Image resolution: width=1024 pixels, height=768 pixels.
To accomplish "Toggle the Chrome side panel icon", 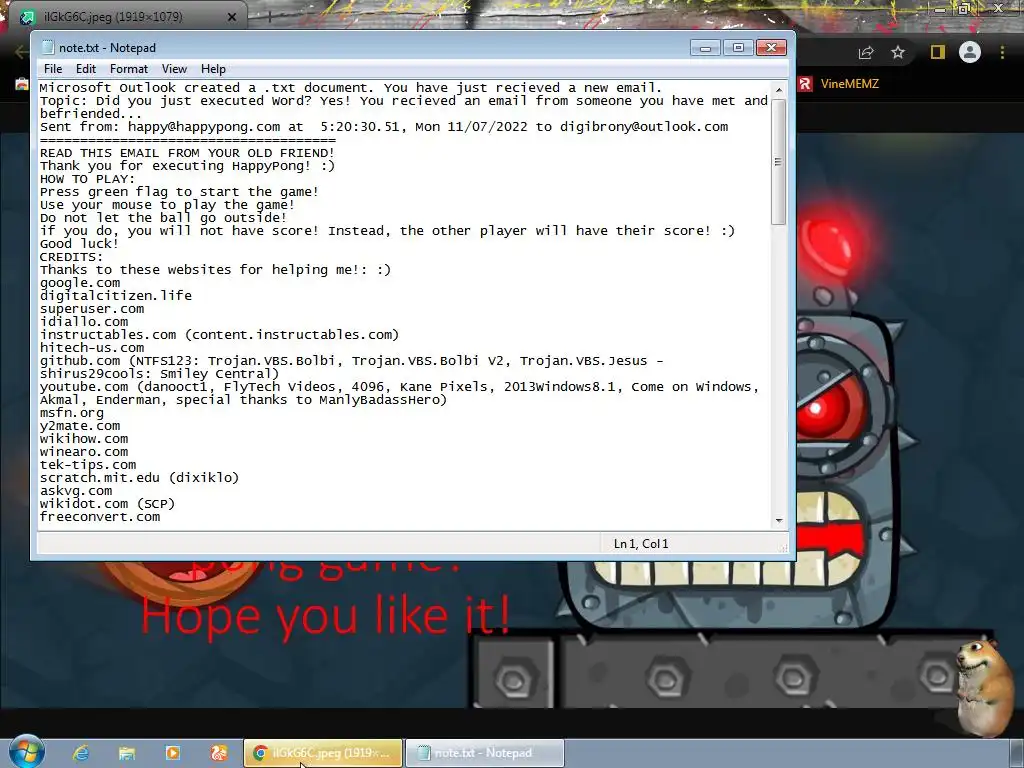I will tap(938, 52).
